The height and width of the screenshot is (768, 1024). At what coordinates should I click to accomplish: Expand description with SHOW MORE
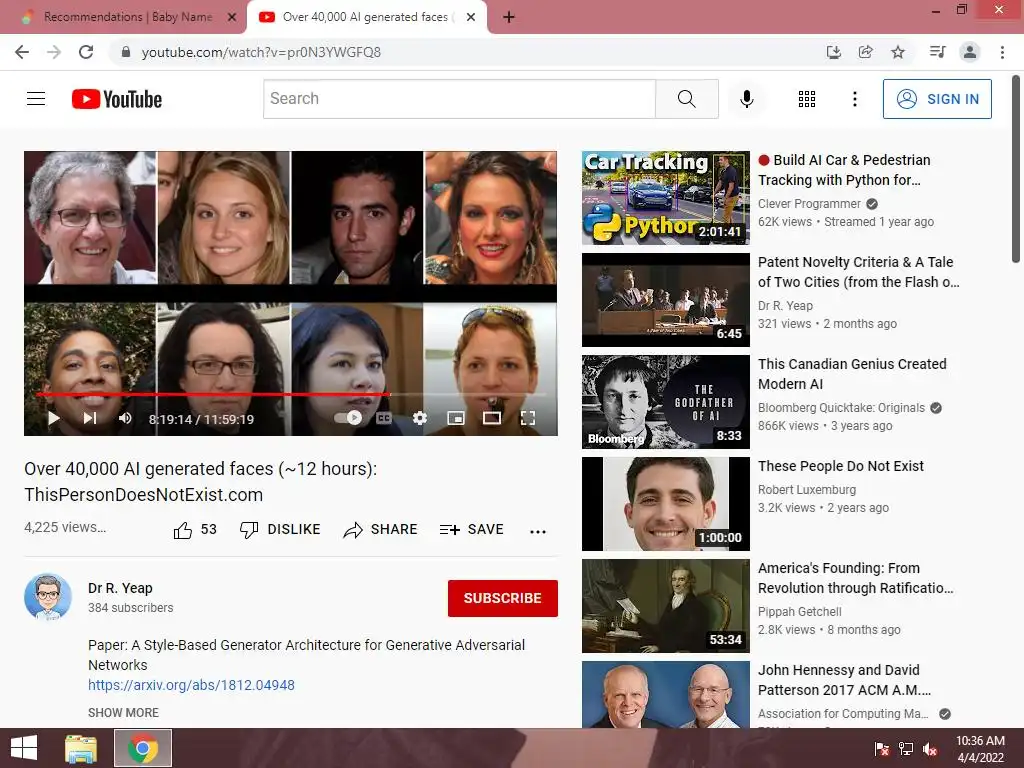pyautogui.click(x=123, y=712)
